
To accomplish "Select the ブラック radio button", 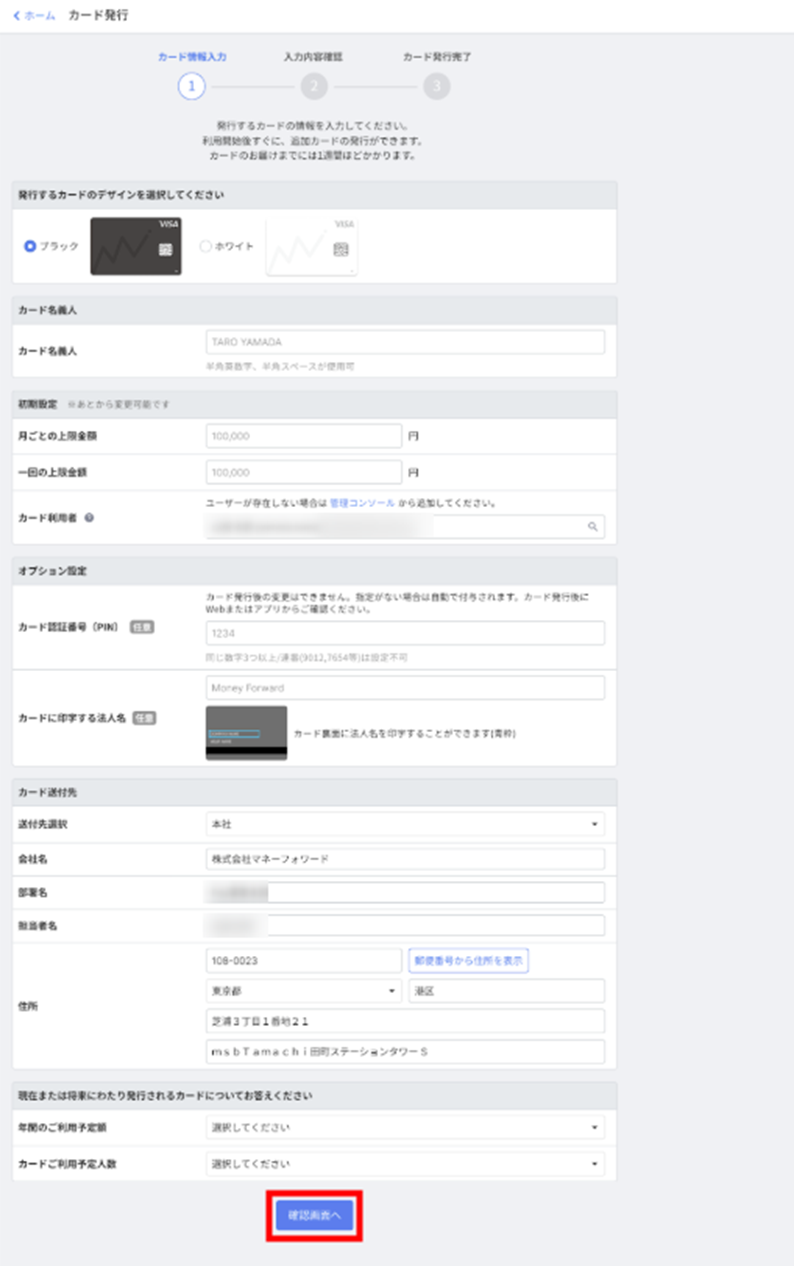I will click(30, 246).
